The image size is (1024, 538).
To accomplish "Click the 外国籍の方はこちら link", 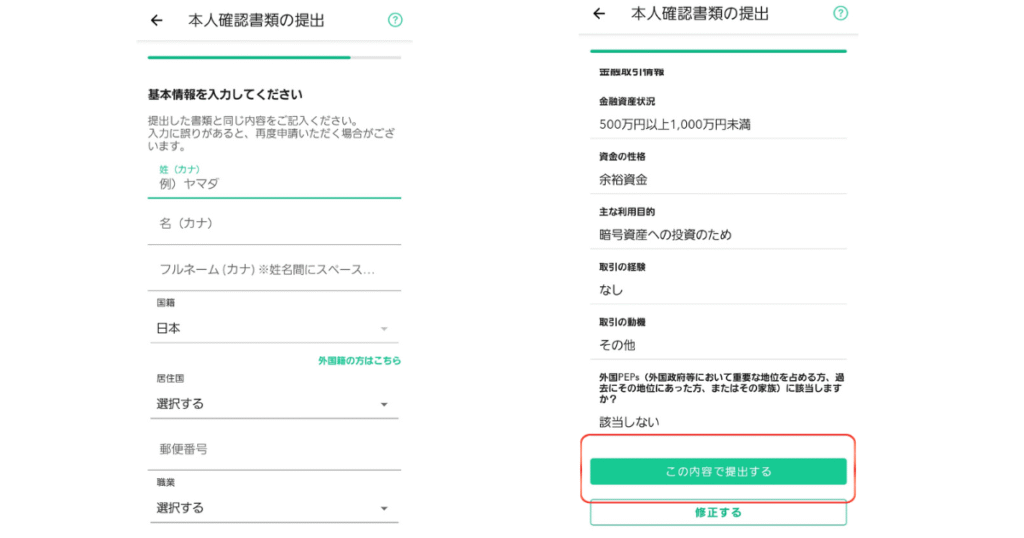I will (359, 361).
